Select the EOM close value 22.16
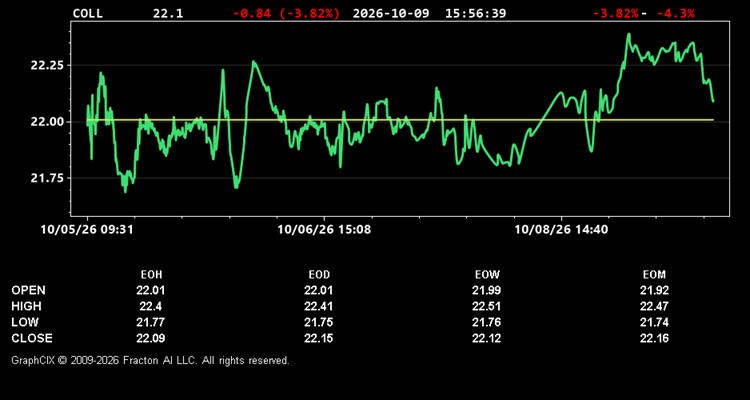The height and width of the screenshot is (400, 750). tap(654, 338)
